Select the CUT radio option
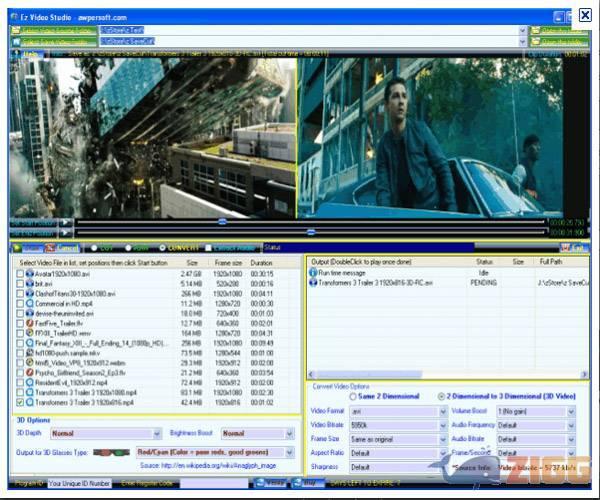Viewport: 600px width, 500px height. point(94,248)
